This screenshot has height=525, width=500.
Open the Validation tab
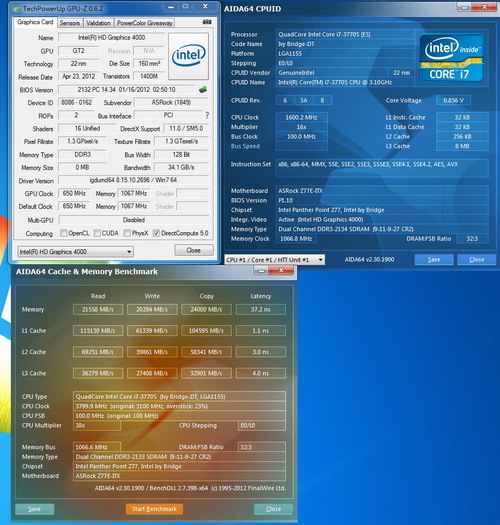[98, 23]
